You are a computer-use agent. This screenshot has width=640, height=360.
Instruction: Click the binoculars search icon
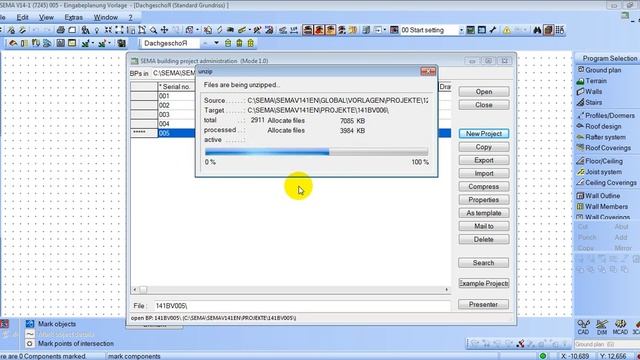click(x=537, y=30)
